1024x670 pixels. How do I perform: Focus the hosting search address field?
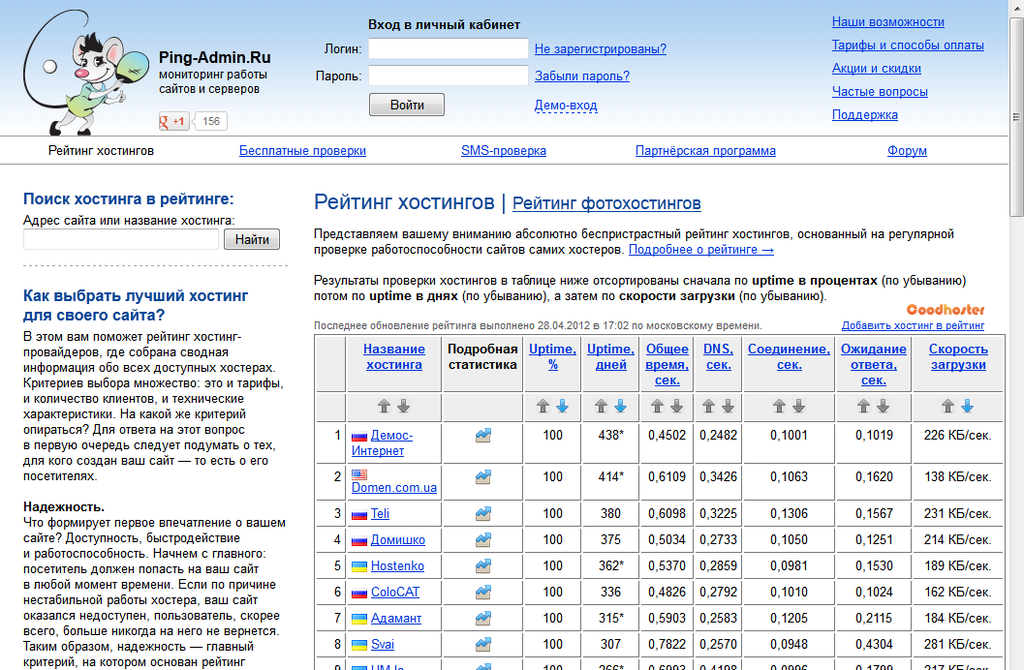click(121, 240)
